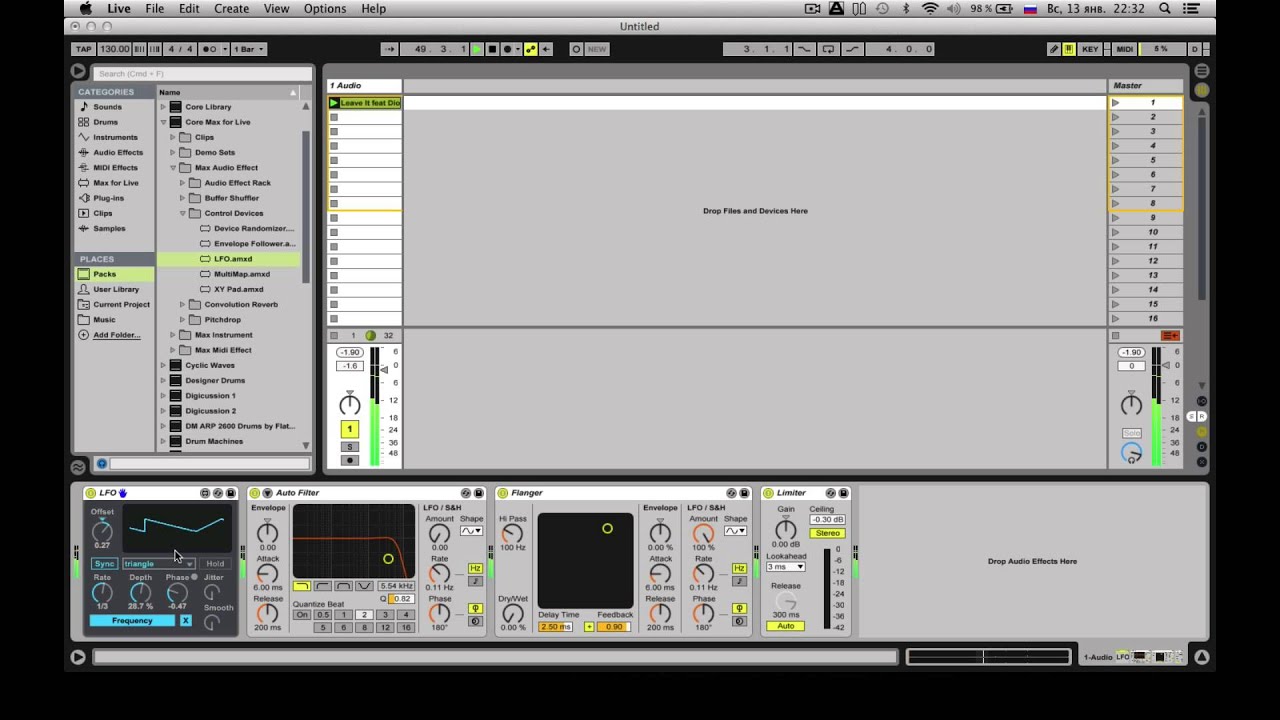Click the tempo field showing 130.00
Image resolution: width=1280 pixels, height=720 pixels.
(114, 49)
